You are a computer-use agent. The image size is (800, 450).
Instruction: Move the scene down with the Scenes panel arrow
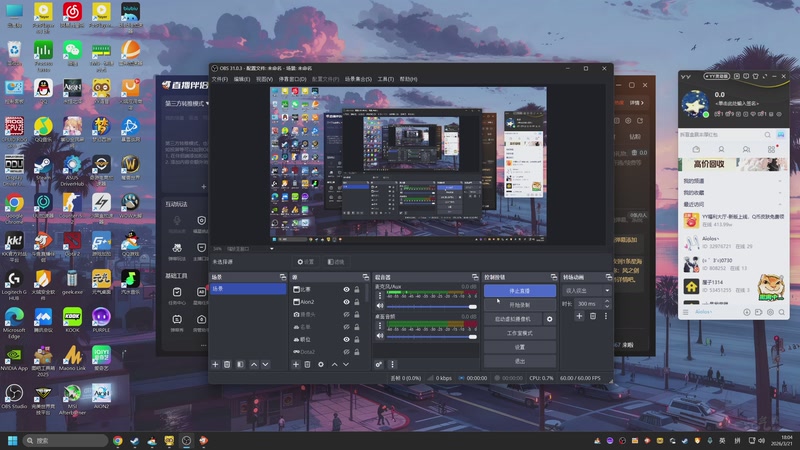pyautogui.click(x=265, y=364)
